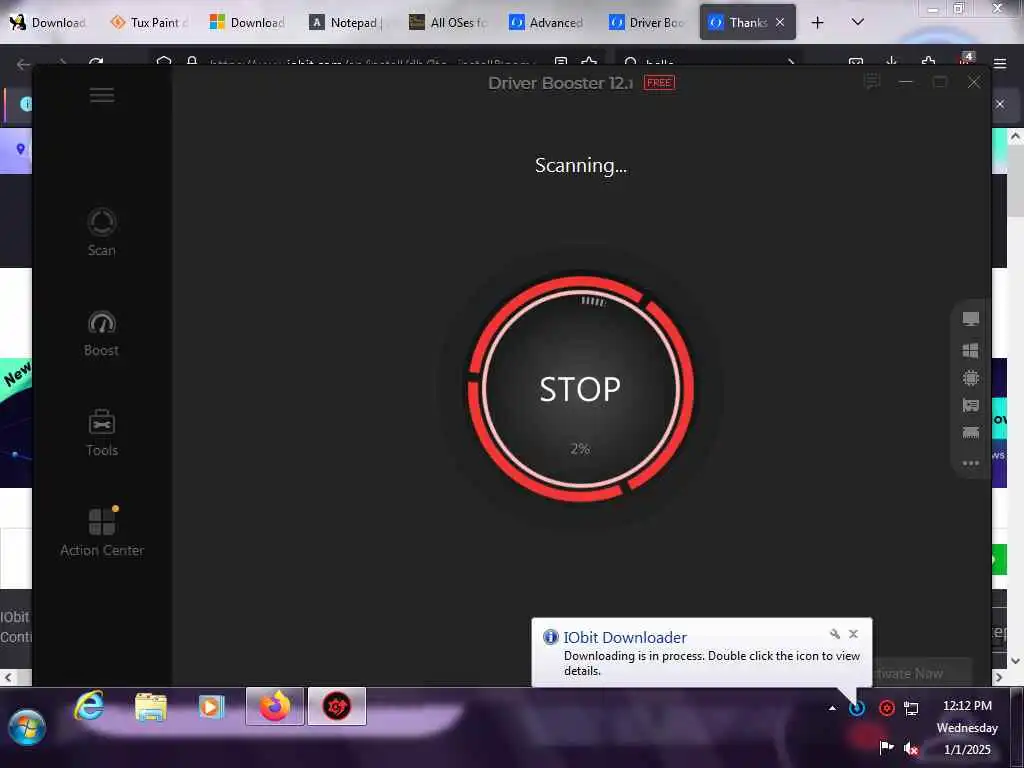Dismiss the IObit Downloader notification balloon
The image size is (1024, 768).
coord(853,634)
